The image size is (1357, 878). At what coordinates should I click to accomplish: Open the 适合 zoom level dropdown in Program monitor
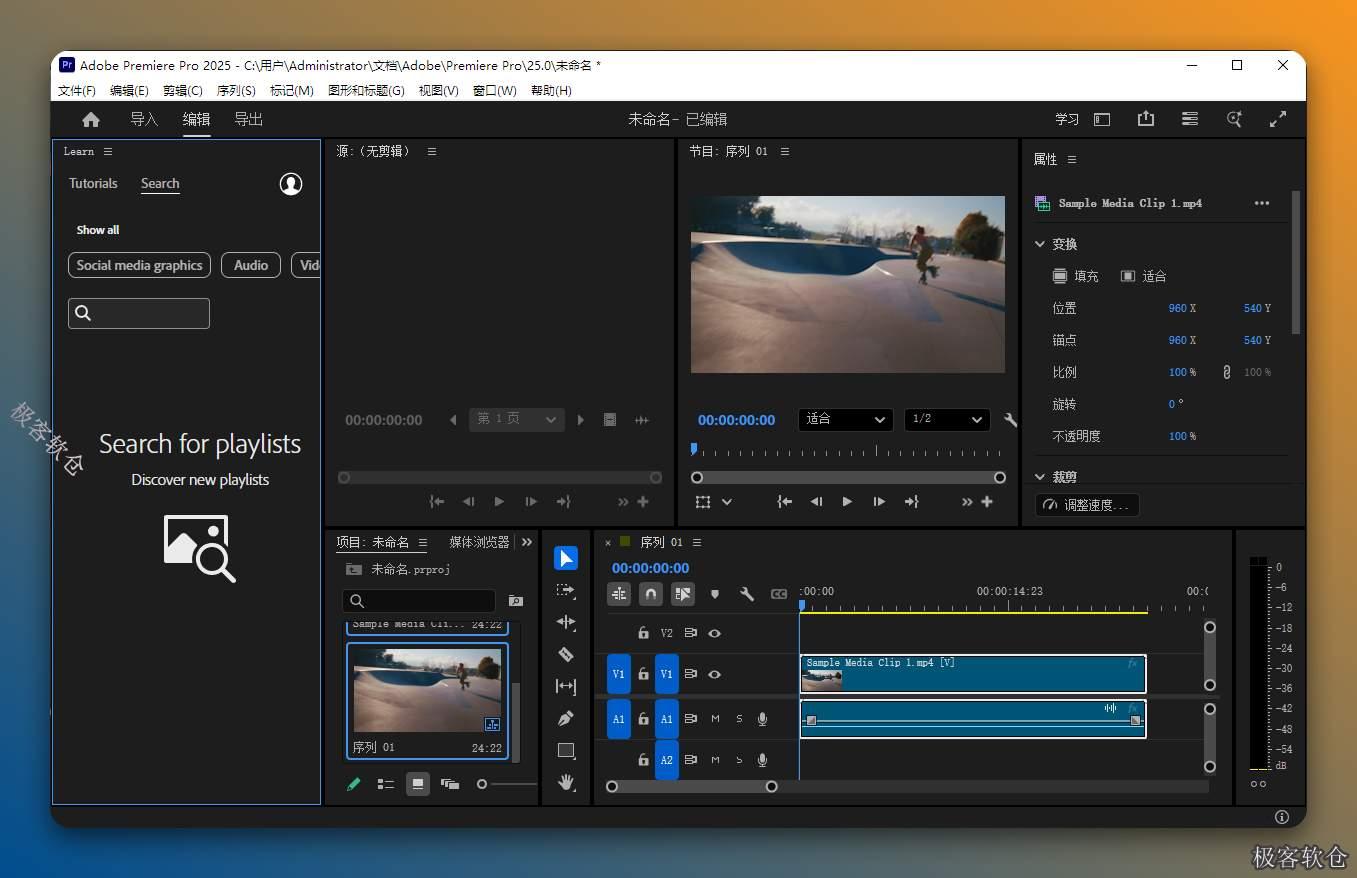(x=845, y=419)
